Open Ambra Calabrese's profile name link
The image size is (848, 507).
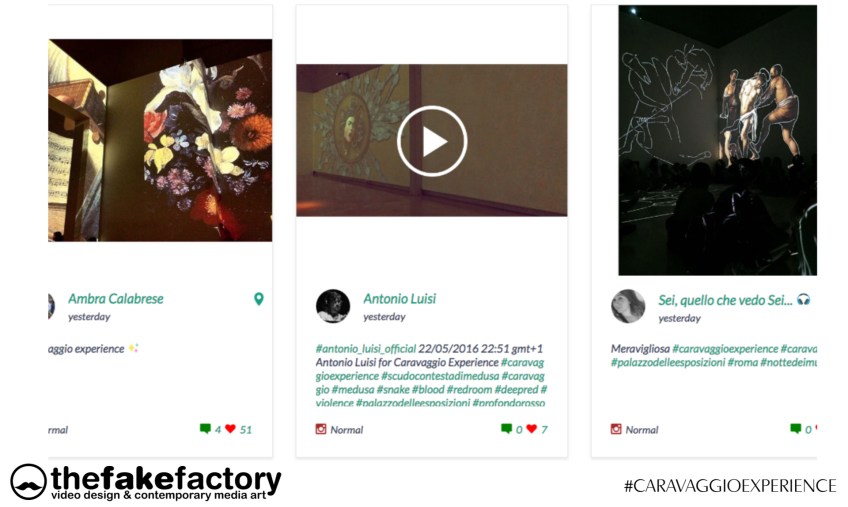coord(116,299)
